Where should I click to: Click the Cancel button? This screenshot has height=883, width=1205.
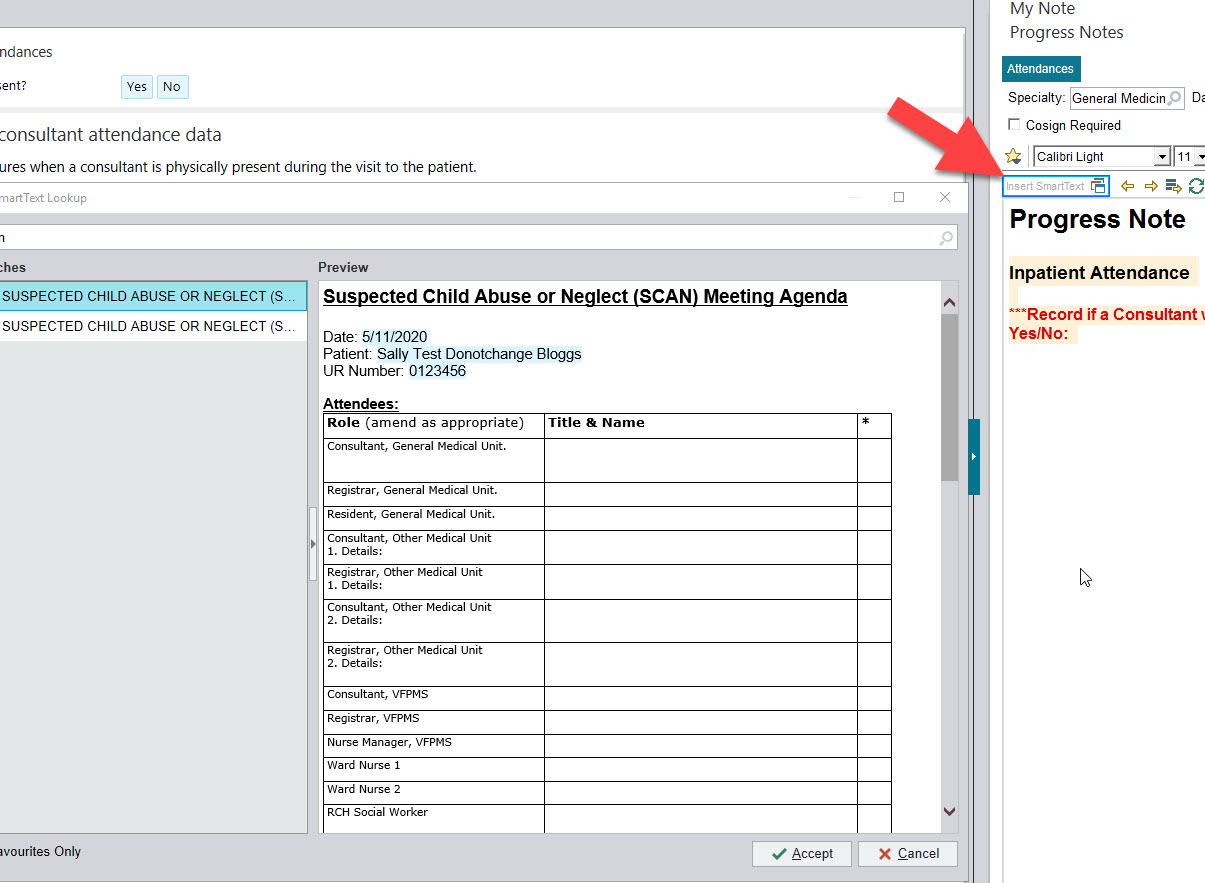pyautogui.click(x=907, y=853)
